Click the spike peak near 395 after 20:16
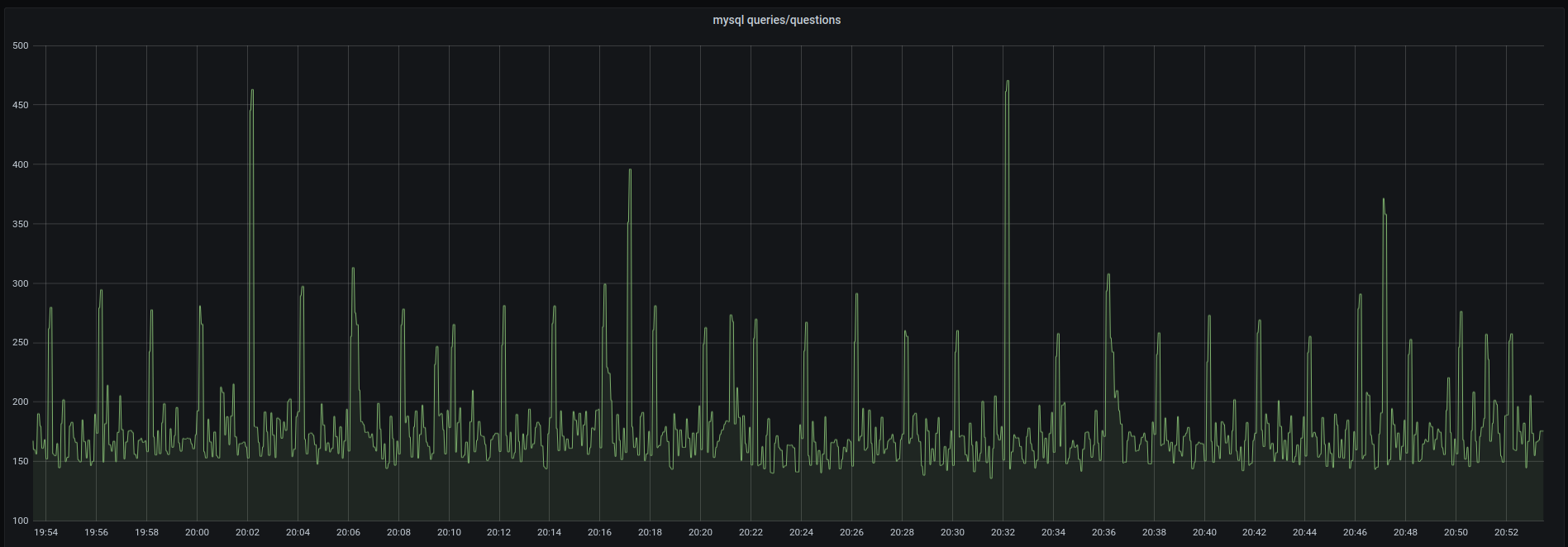This screenshot has height=547, width=1568. pyautogui.click(x=630, y=170)
